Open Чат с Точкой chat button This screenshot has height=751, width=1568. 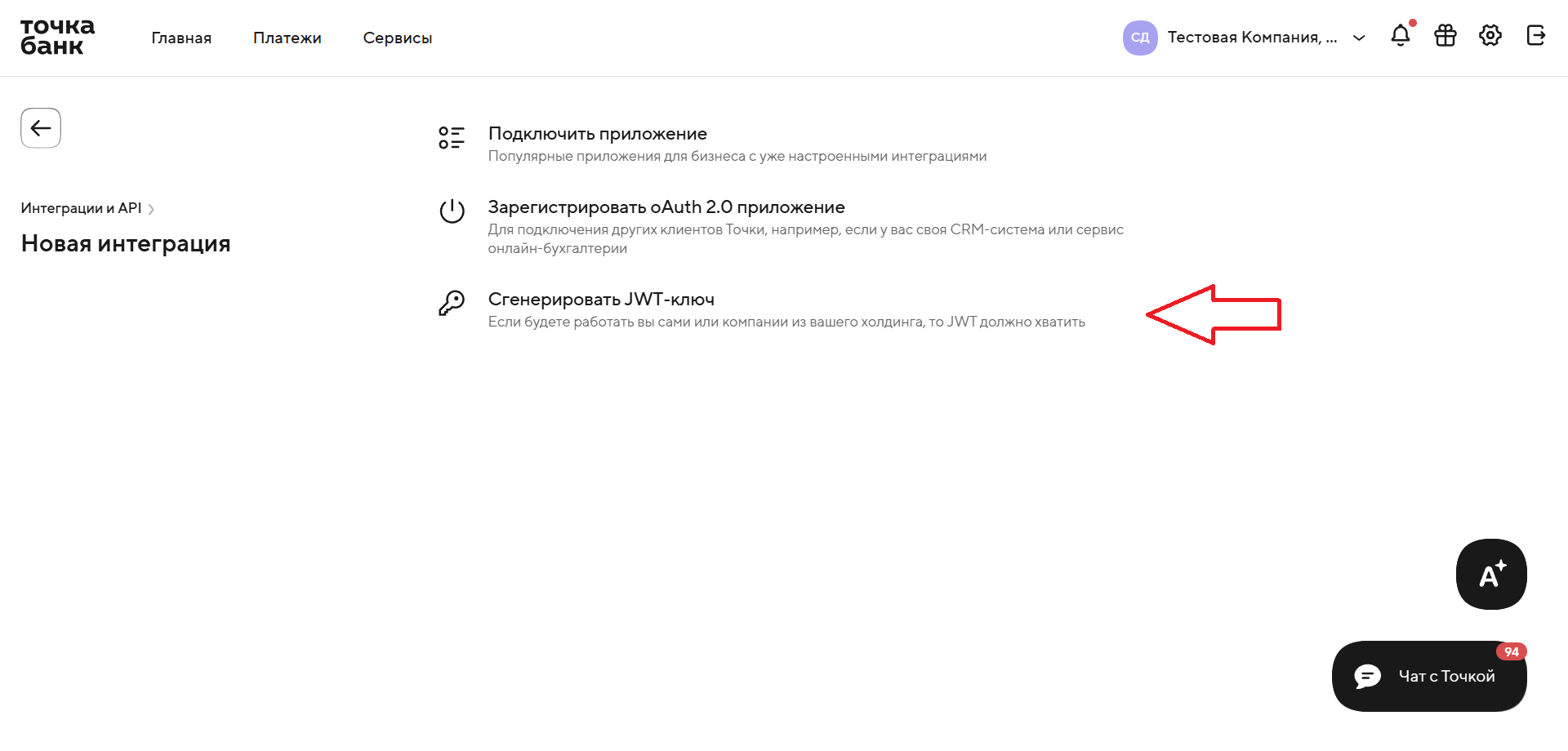point(1429,676)
